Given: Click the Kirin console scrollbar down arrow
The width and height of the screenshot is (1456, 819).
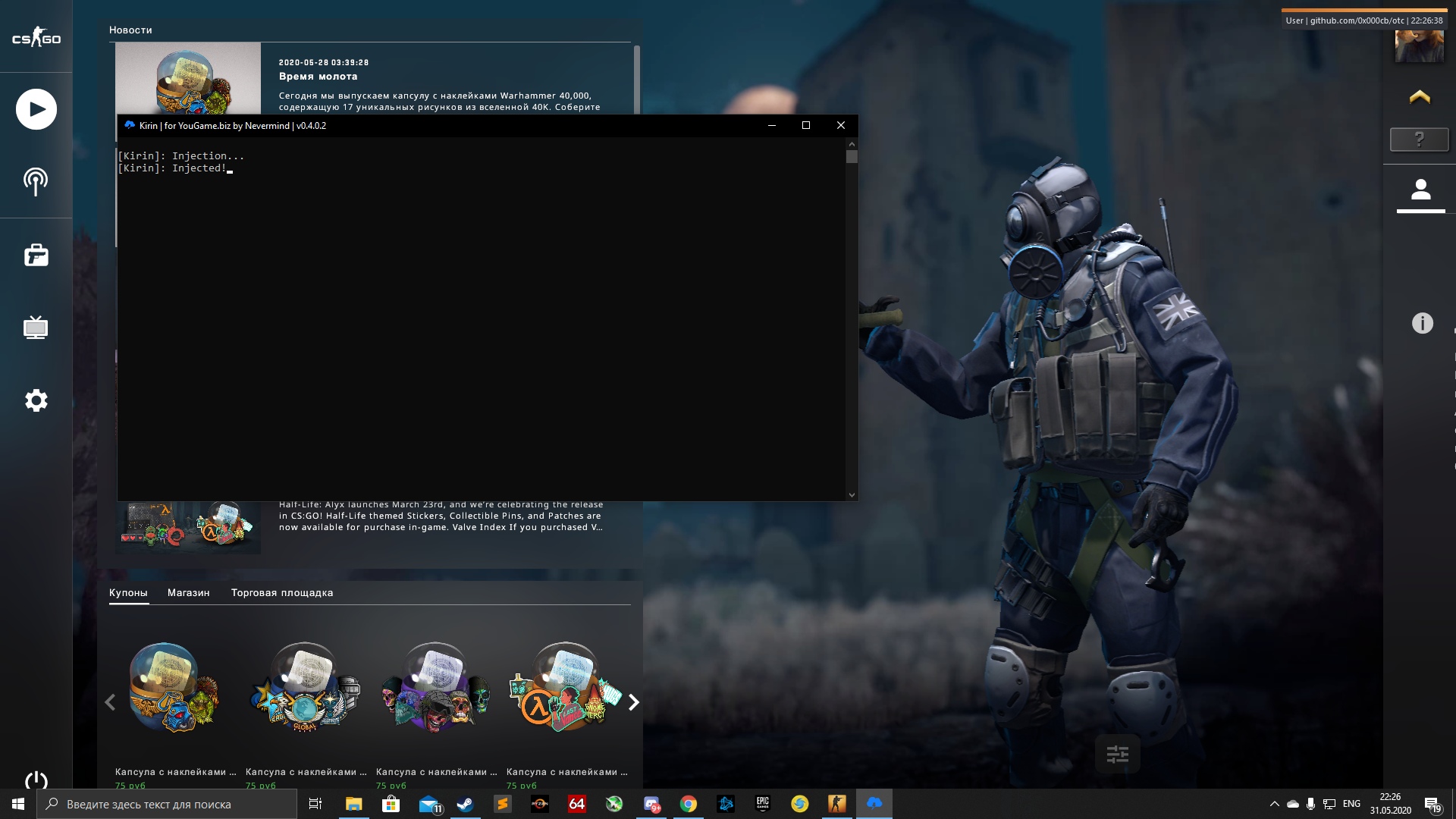Looking at the screenshot, I should pyautogui.click(x=852, y=494).
